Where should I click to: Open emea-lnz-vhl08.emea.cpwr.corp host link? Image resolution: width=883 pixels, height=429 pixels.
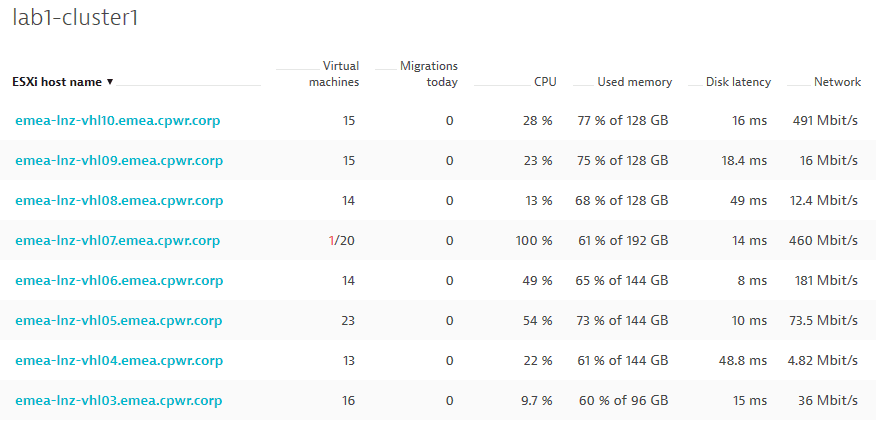point(119,200)
